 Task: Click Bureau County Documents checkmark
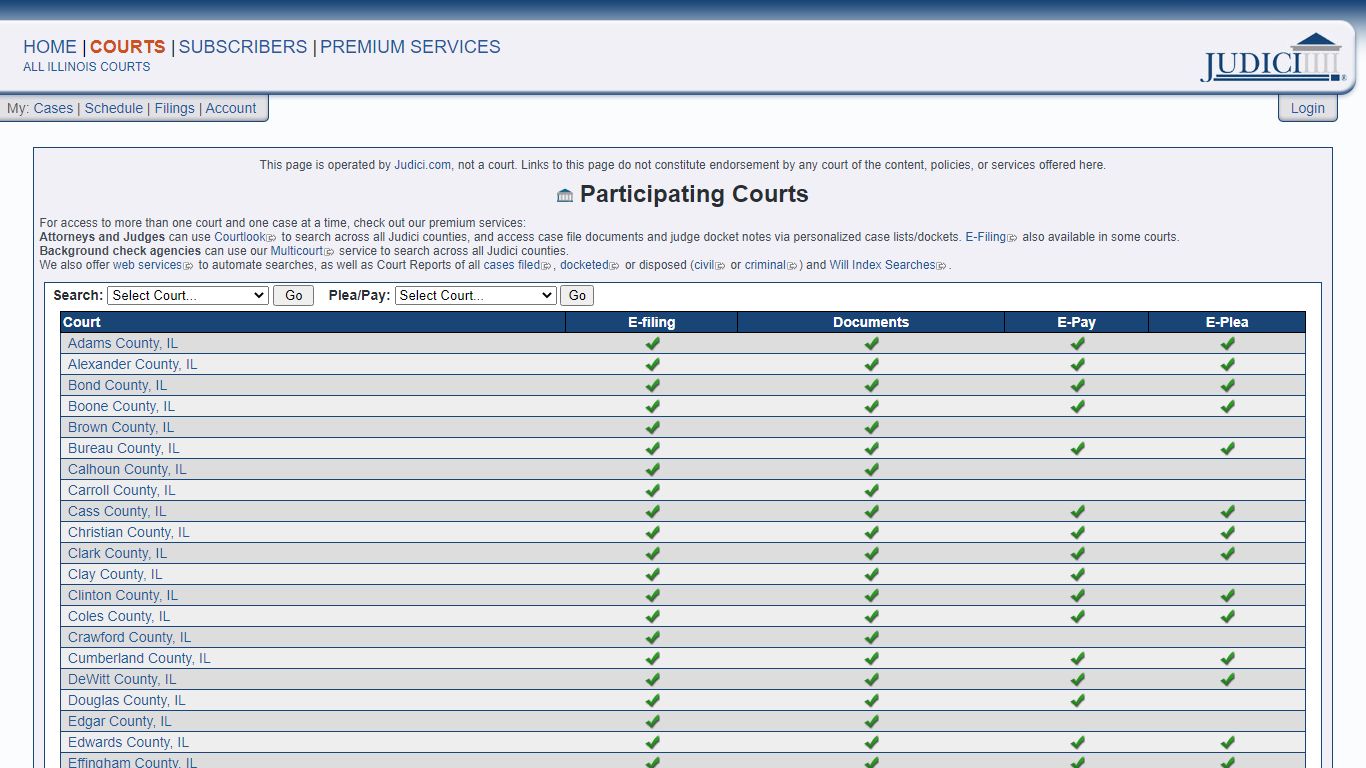[x=871, y=448]
